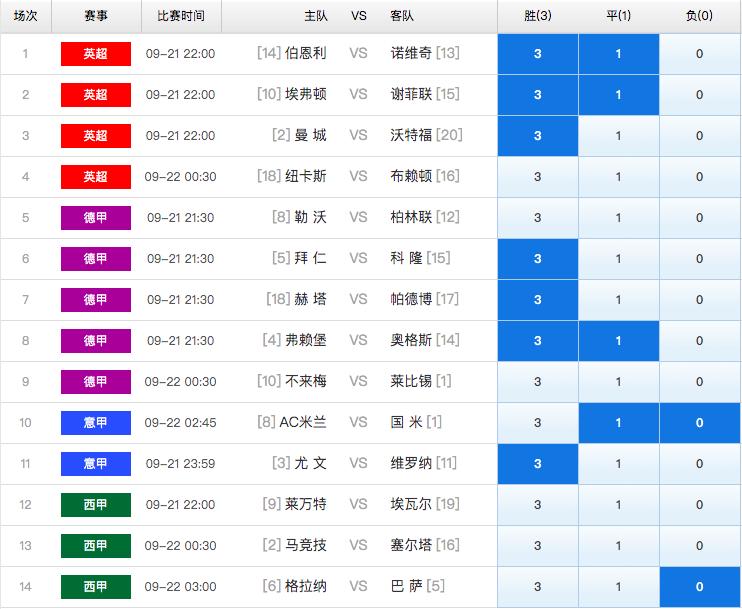This screenshot has height=609, width=742.
Task: Click the 西甲 league tag in row 14
Action: tap(96, 587)
